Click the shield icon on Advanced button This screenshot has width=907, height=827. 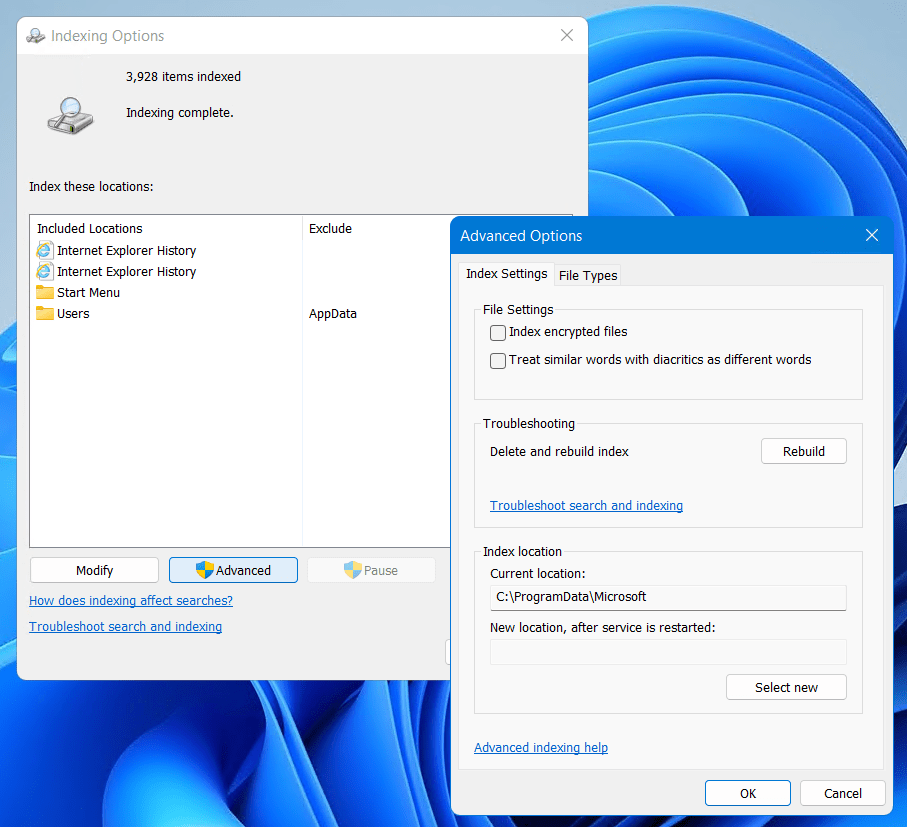[x=204, y=570]
